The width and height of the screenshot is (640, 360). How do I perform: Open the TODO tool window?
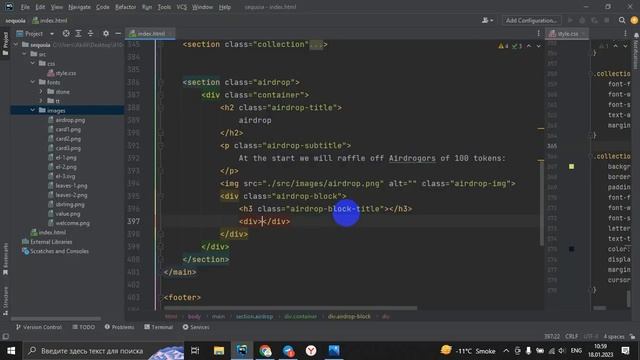pos(84,327)
